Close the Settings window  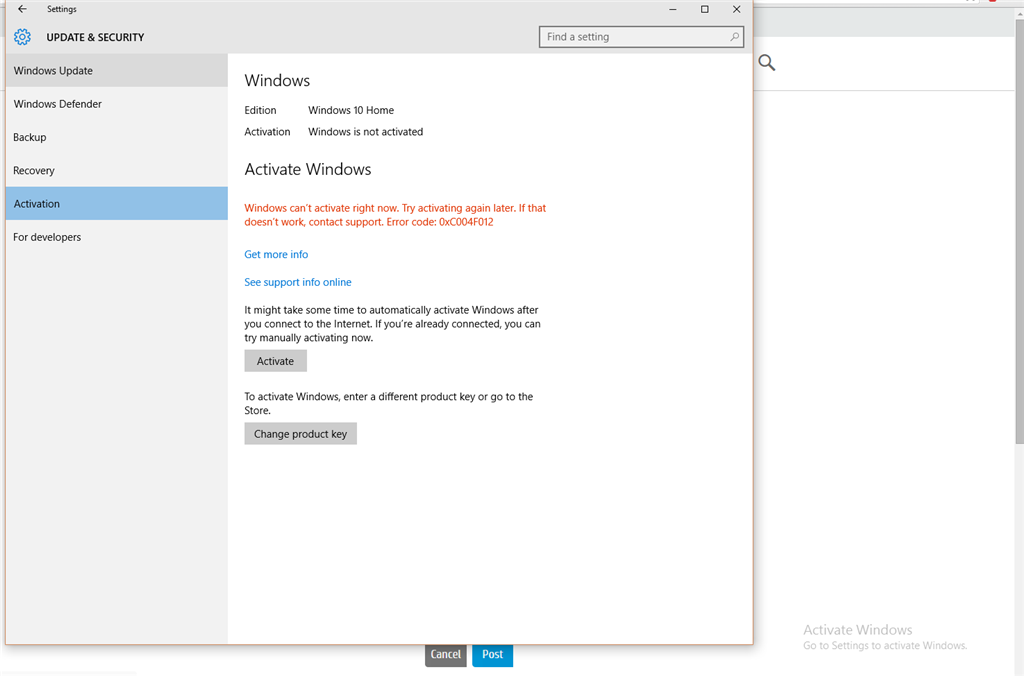pos(737,9)
